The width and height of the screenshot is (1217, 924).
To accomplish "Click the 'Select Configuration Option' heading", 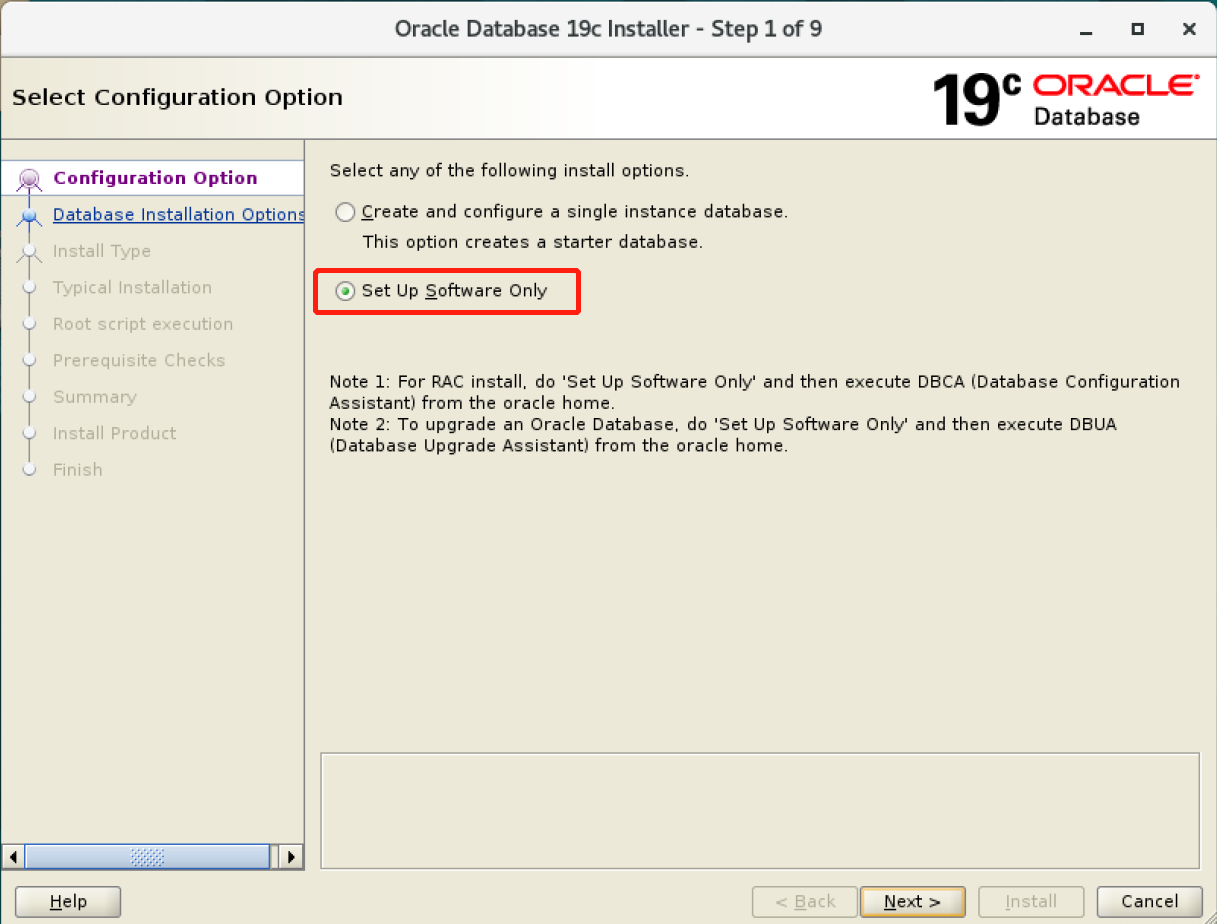I will [x=177, y=97].
